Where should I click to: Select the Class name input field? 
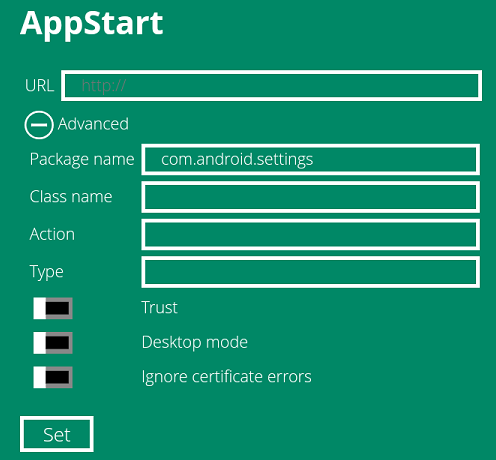311,197
